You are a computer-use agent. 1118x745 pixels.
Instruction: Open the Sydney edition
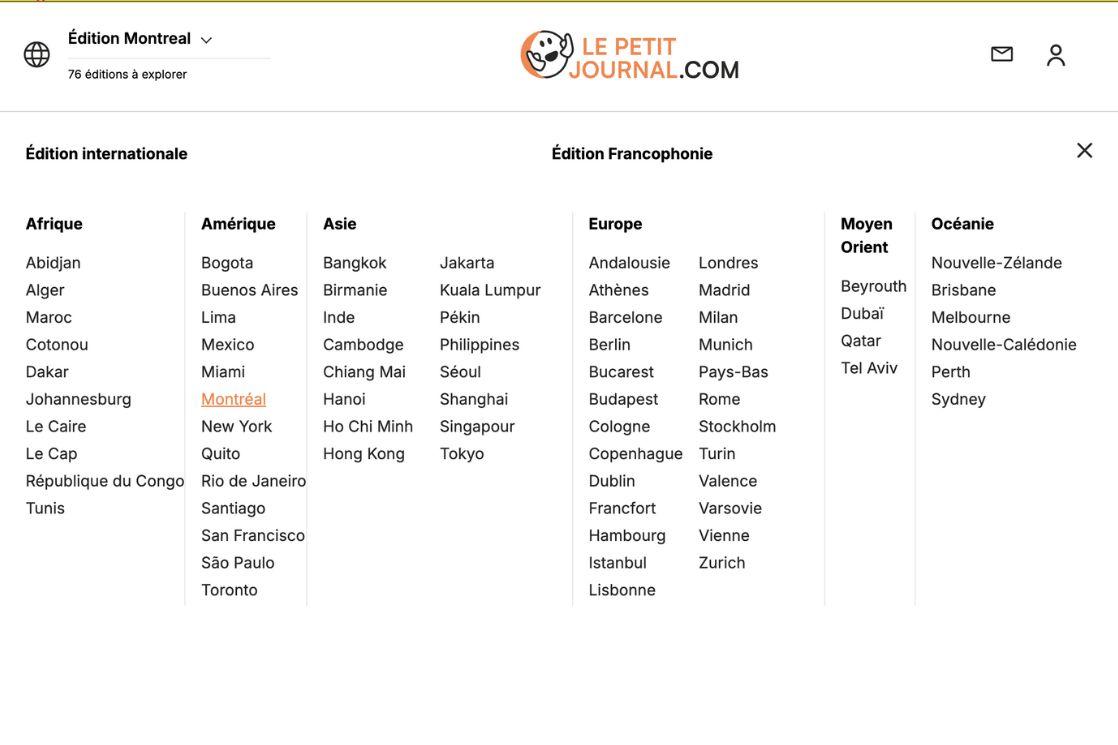pyautogui.click(x=958, y=399)
